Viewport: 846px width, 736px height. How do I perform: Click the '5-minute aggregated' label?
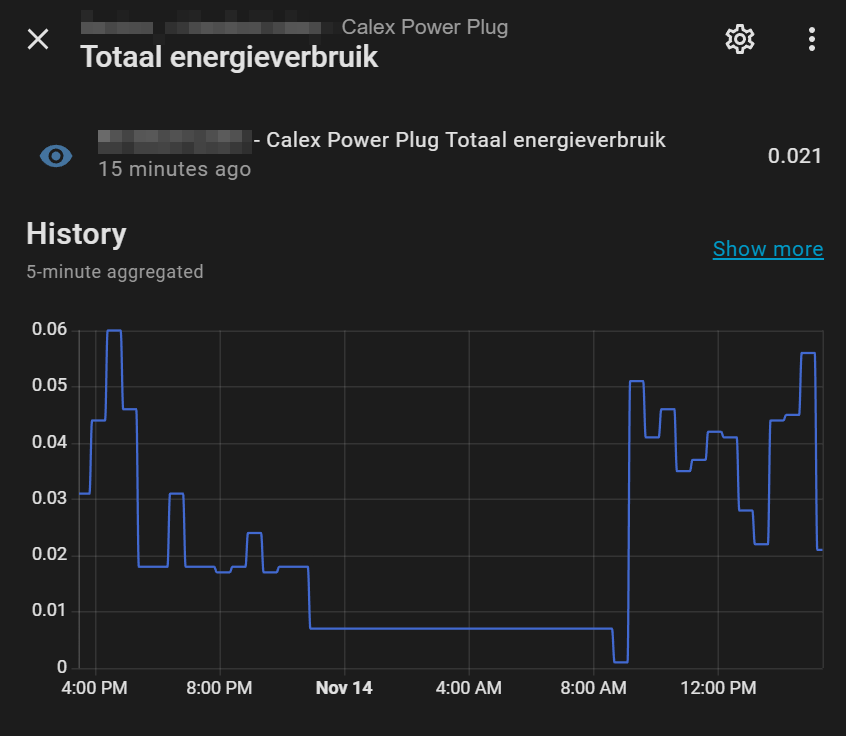coord(115,272)
